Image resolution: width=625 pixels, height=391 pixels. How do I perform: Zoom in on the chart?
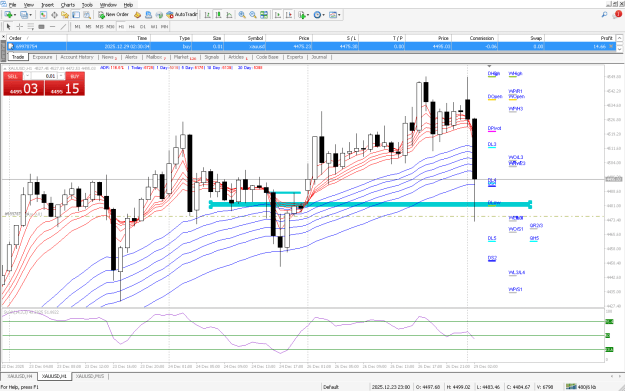242,15
